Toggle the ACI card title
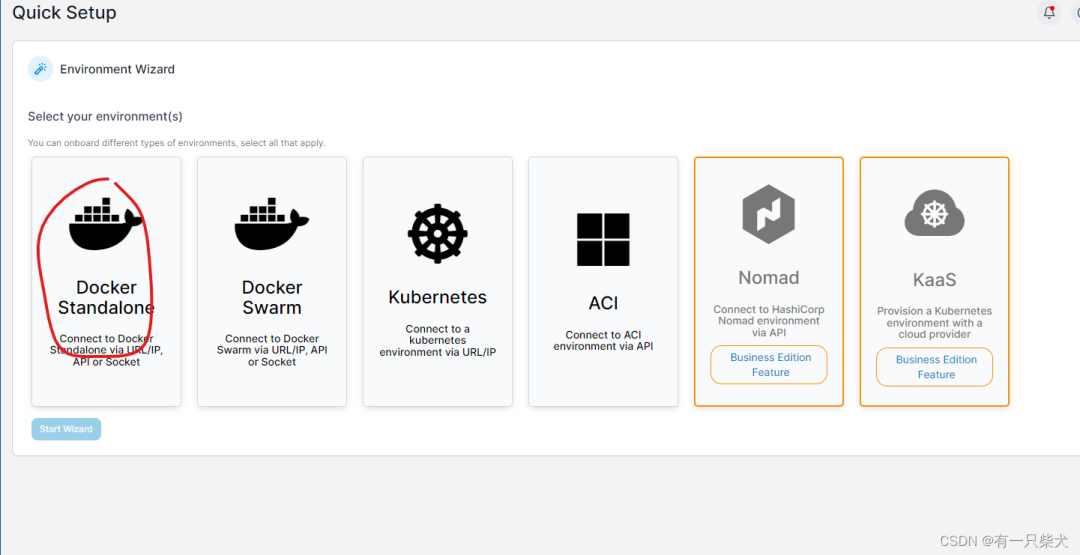 [x=603, y=304]
